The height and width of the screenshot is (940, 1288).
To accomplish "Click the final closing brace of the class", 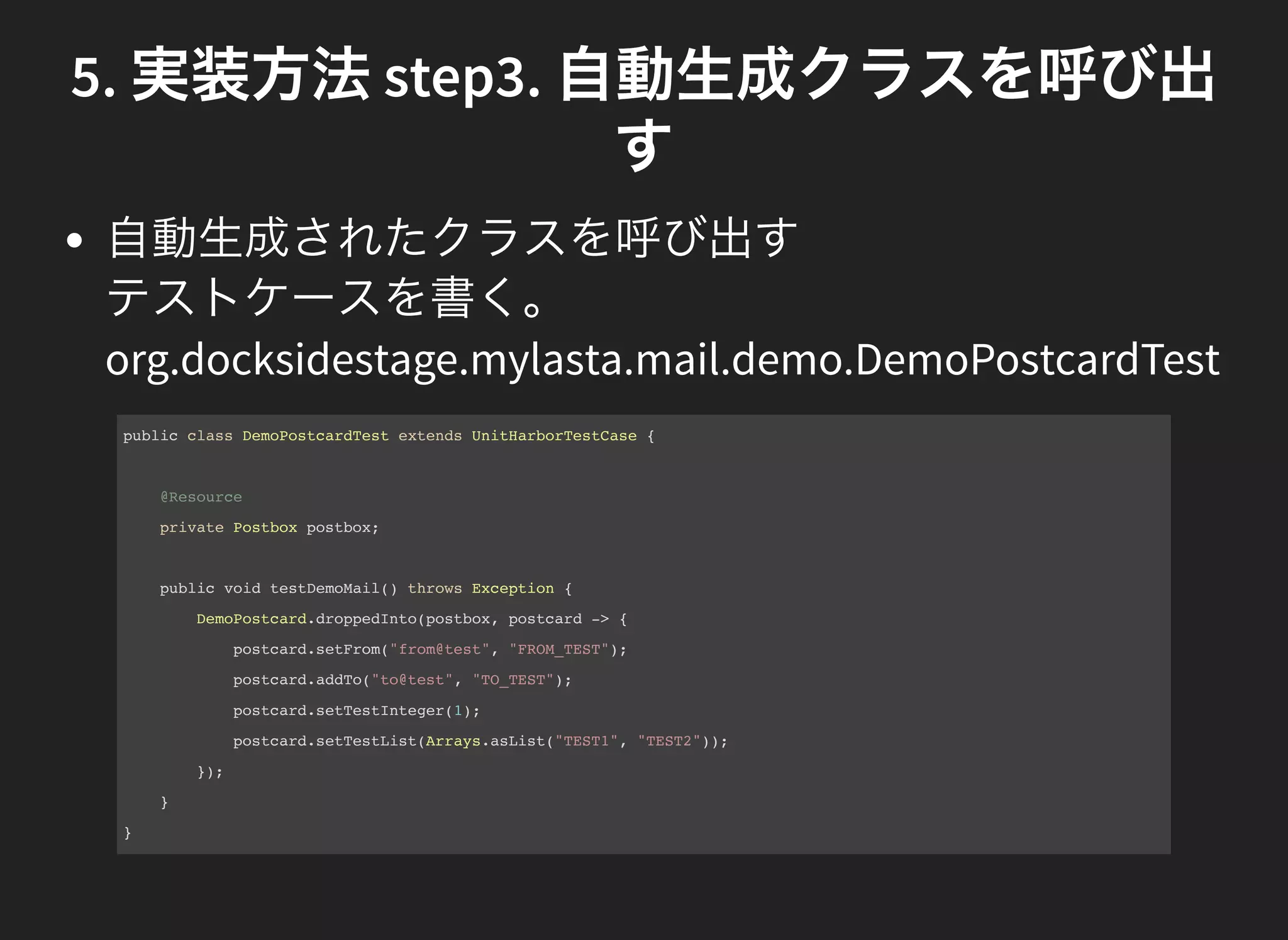I will 128,833.
